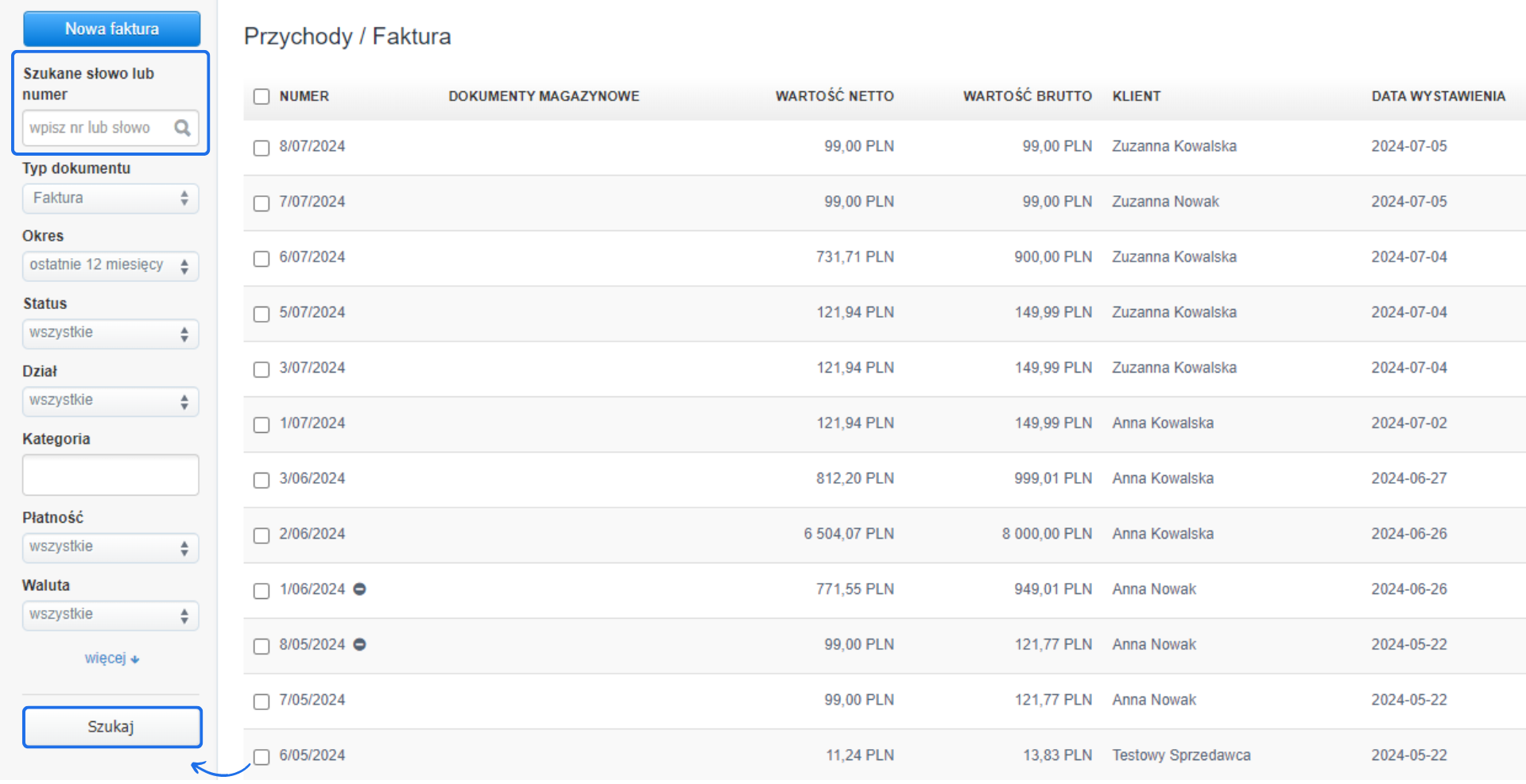Open the Płatność dropdown

point(110,548)
